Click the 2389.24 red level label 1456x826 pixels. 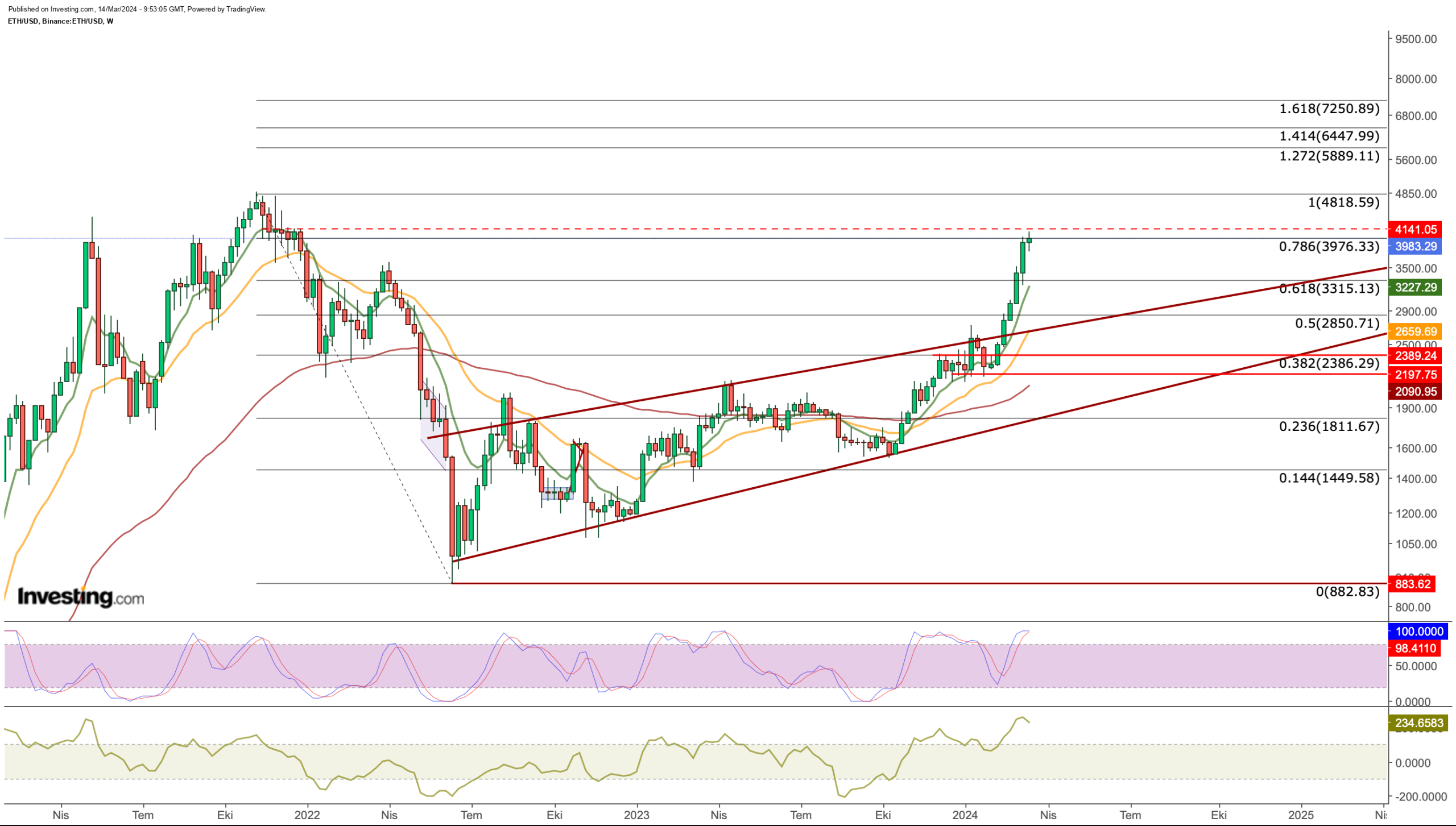pyautogui.click(x=1415, y=356)
